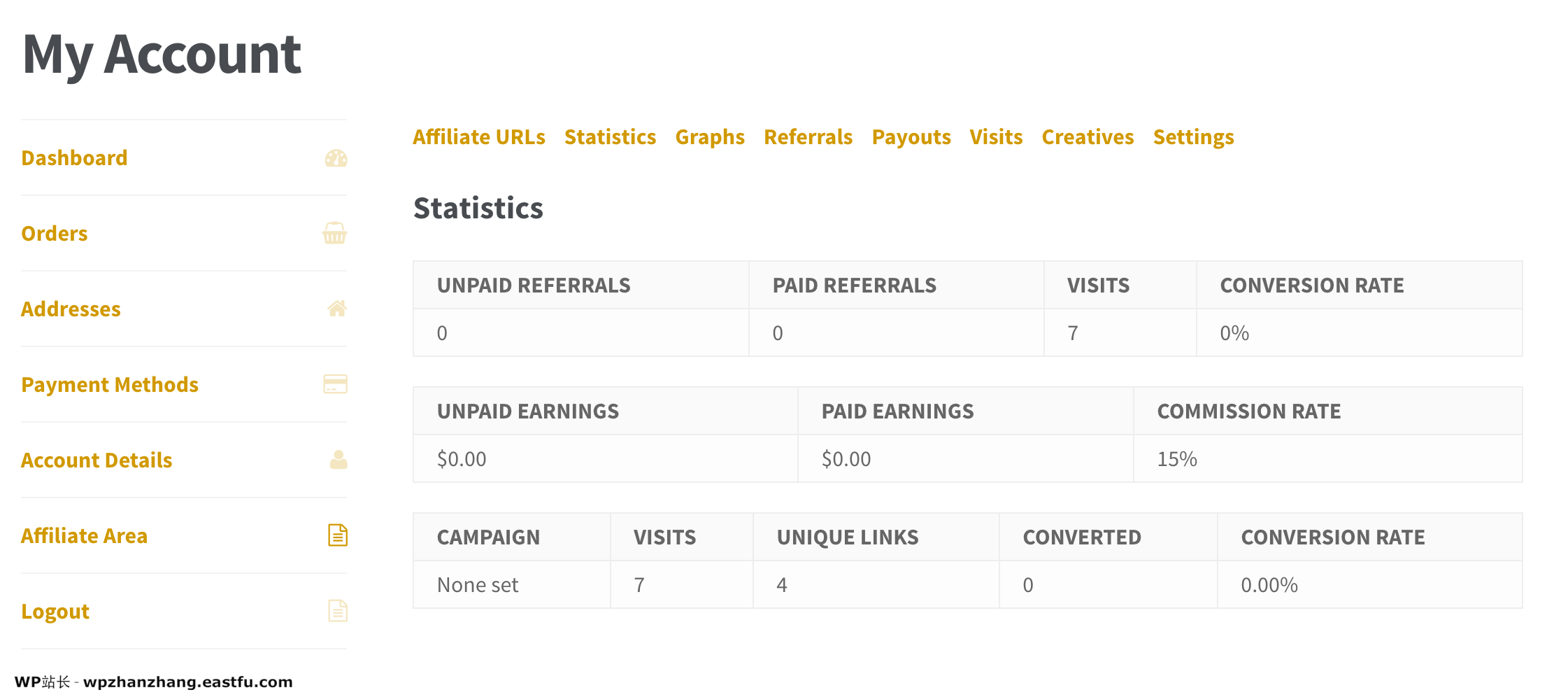Click the Payment Methods credit card icon
Image resolution: width=1568 pixels, height=697 pixels.
(335, 384)
